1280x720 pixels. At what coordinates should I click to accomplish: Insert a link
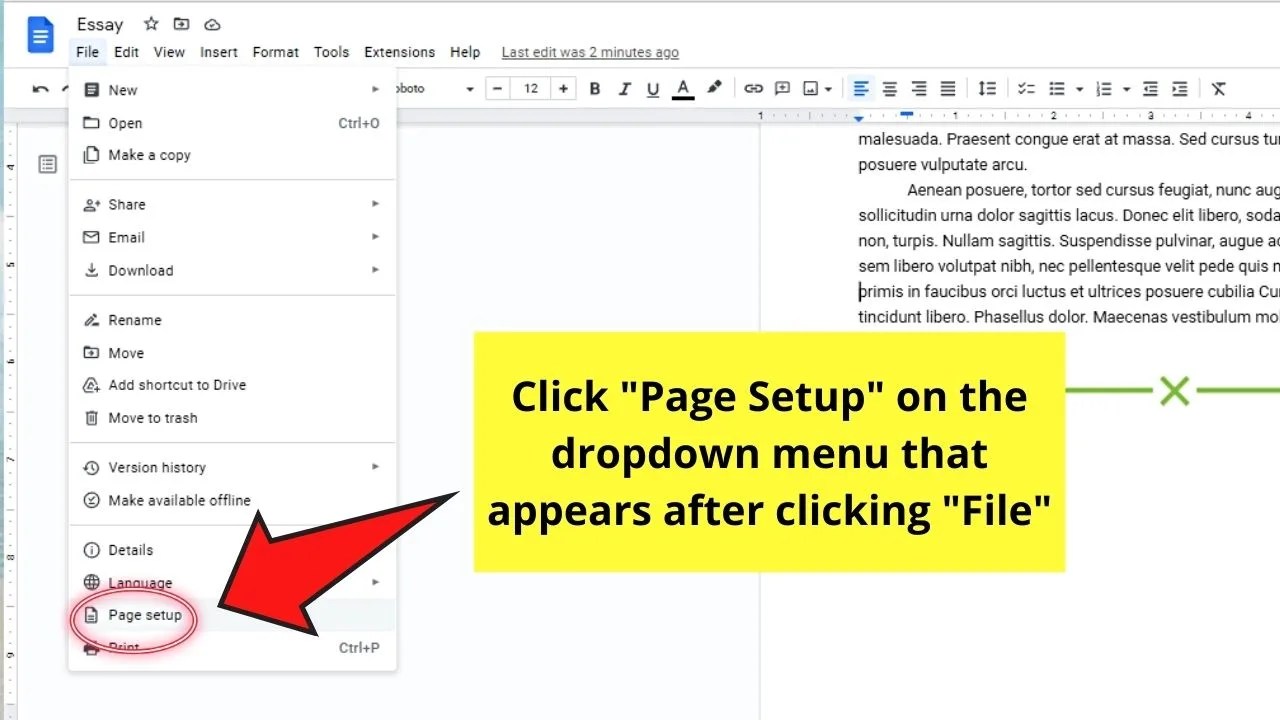(753, 88)
